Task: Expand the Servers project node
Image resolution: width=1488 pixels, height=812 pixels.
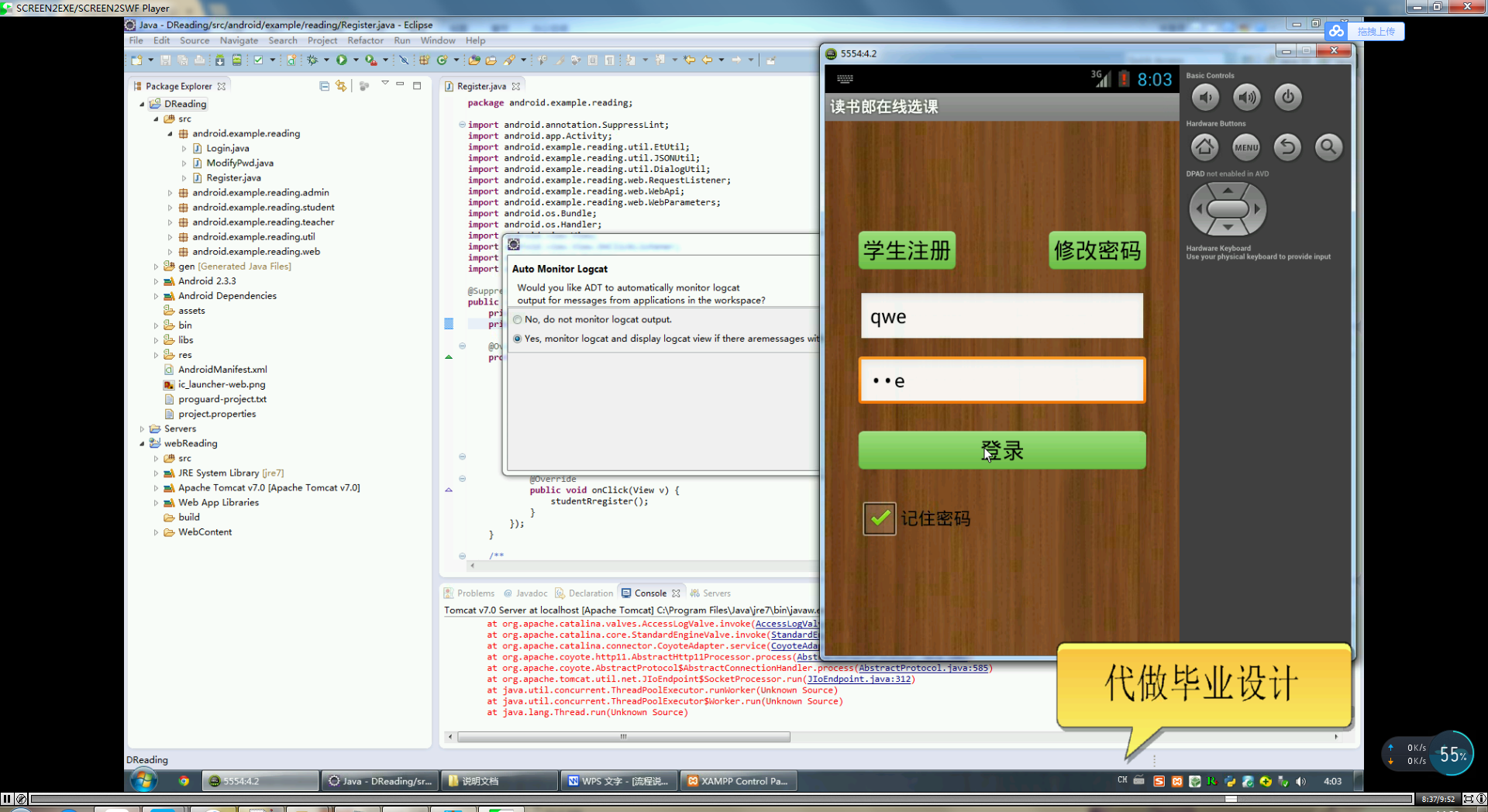Action: tap(142, 429)
